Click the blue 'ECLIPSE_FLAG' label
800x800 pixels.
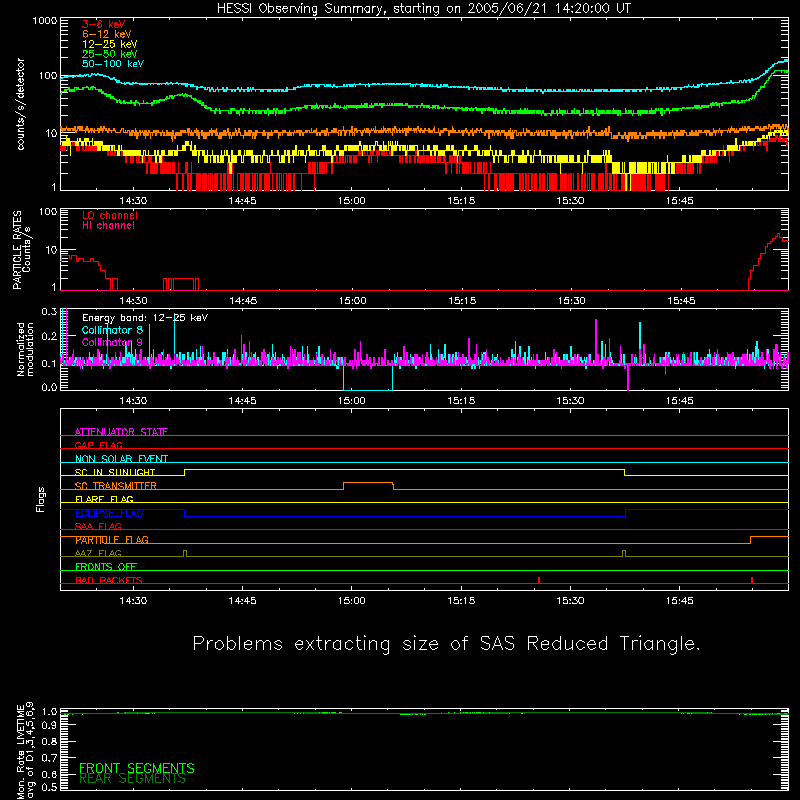109,513
